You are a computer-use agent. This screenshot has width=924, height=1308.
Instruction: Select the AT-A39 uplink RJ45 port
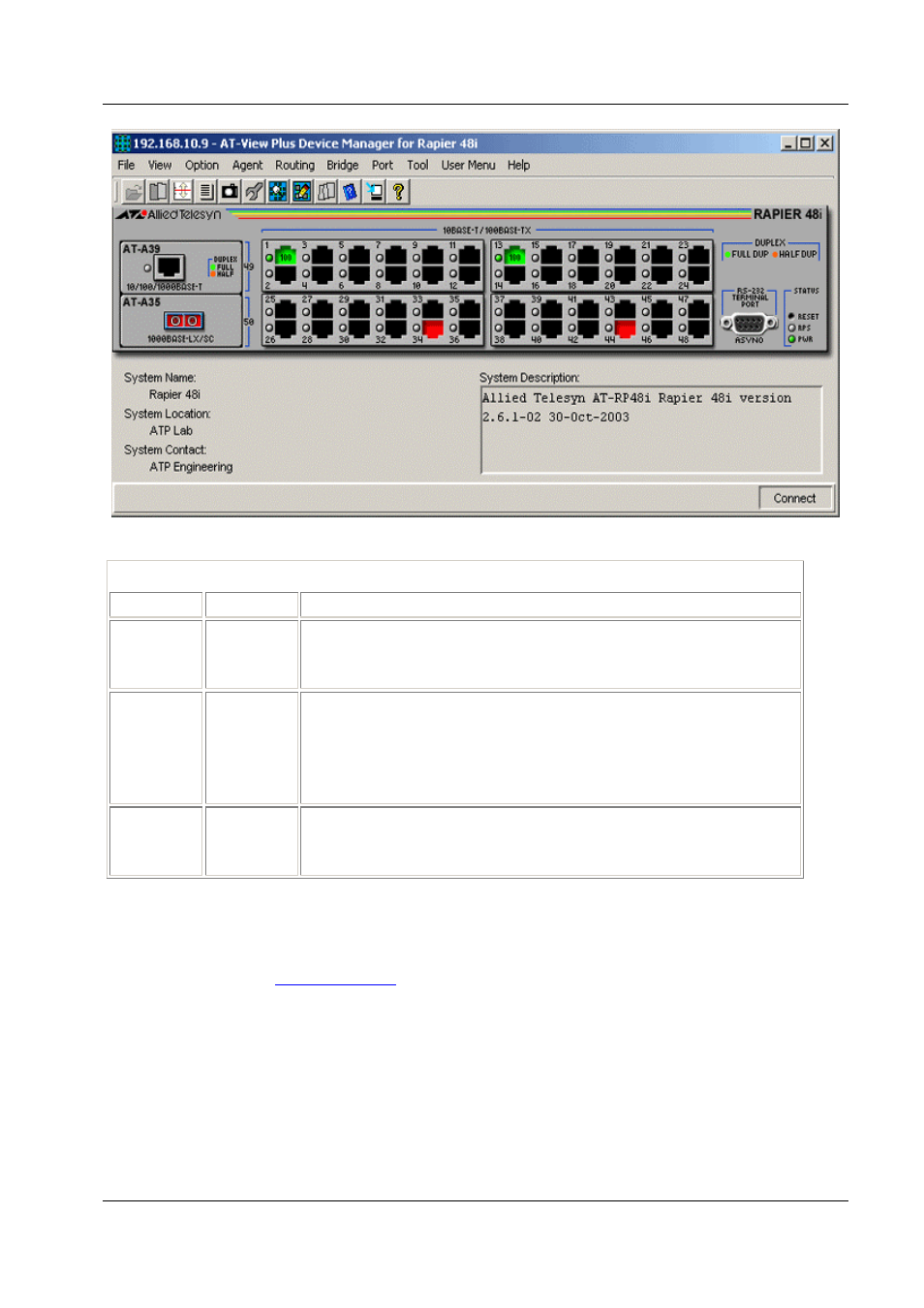169,267
